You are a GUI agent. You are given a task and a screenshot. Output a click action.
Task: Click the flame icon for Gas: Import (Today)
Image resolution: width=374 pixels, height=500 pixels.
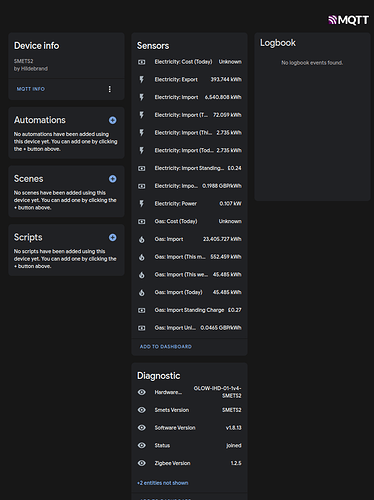pyautogui.click(x=142, y=293)
